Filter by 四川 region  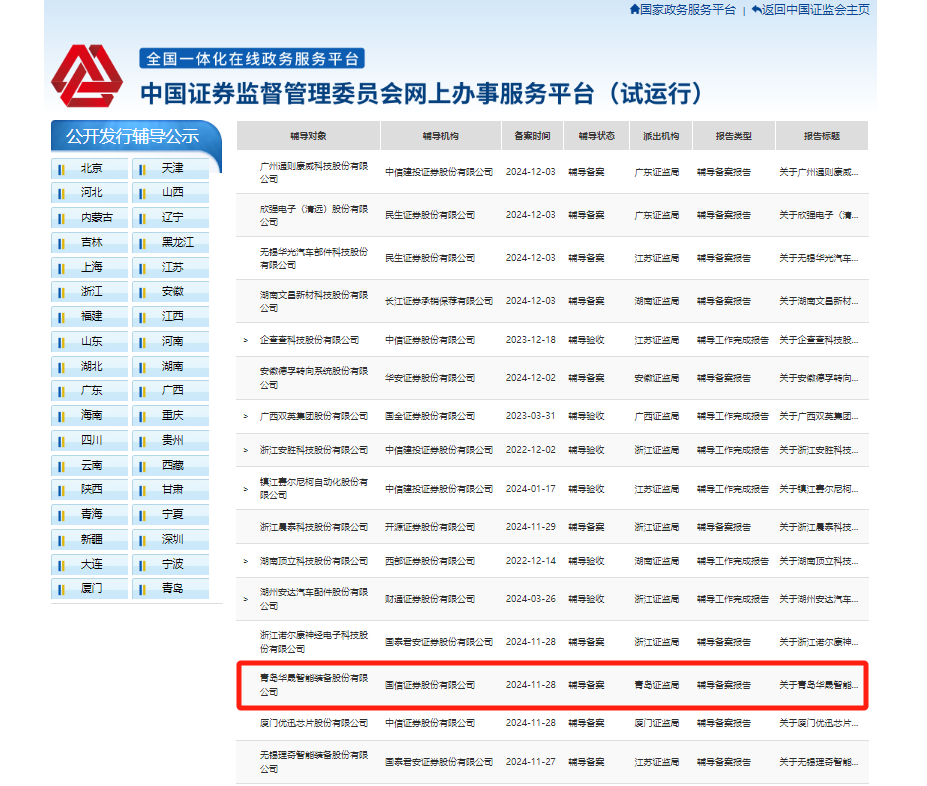(89, 440)
